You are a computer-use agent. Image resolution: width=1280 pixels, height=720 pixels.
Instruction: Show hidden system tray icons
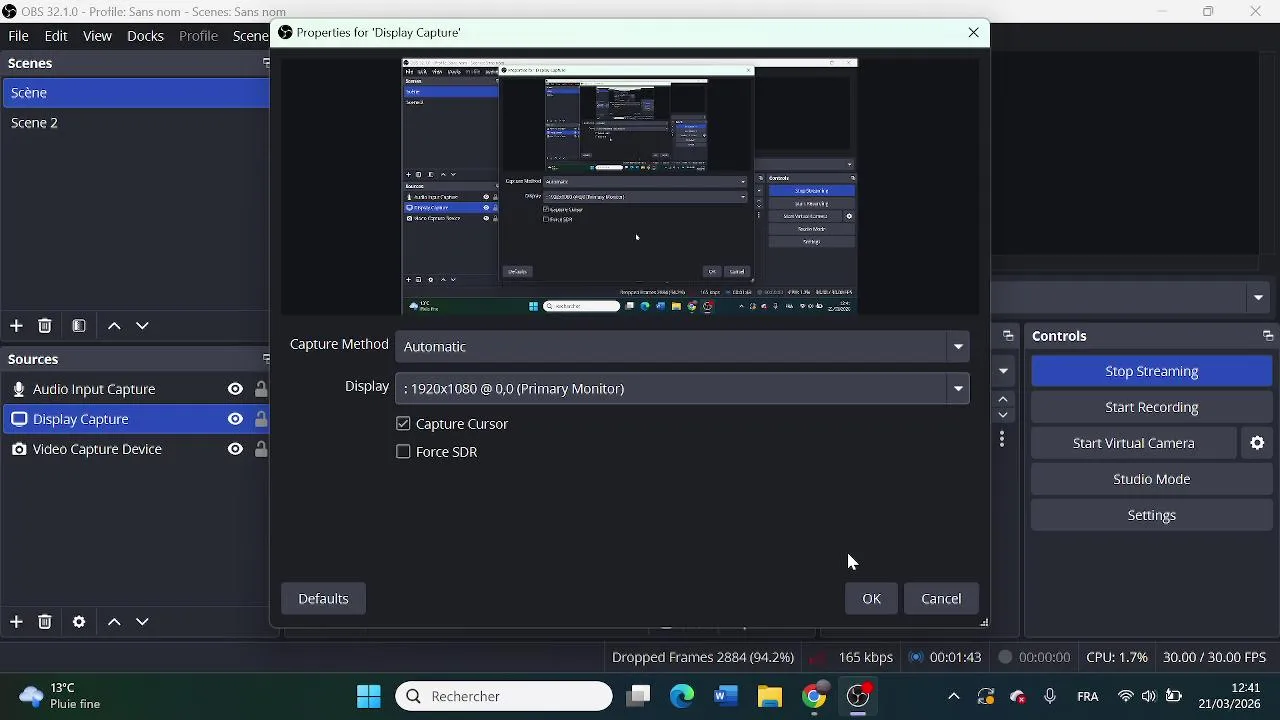click(x=953, y=696)
